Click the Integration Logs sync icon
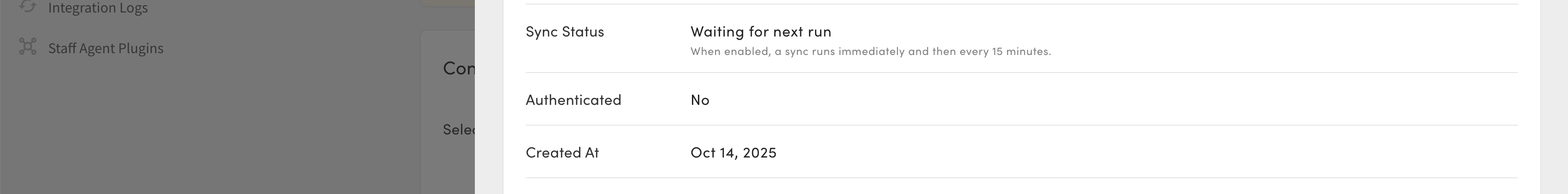This screenshot has width=1568, height=194. tap(28, 6)
